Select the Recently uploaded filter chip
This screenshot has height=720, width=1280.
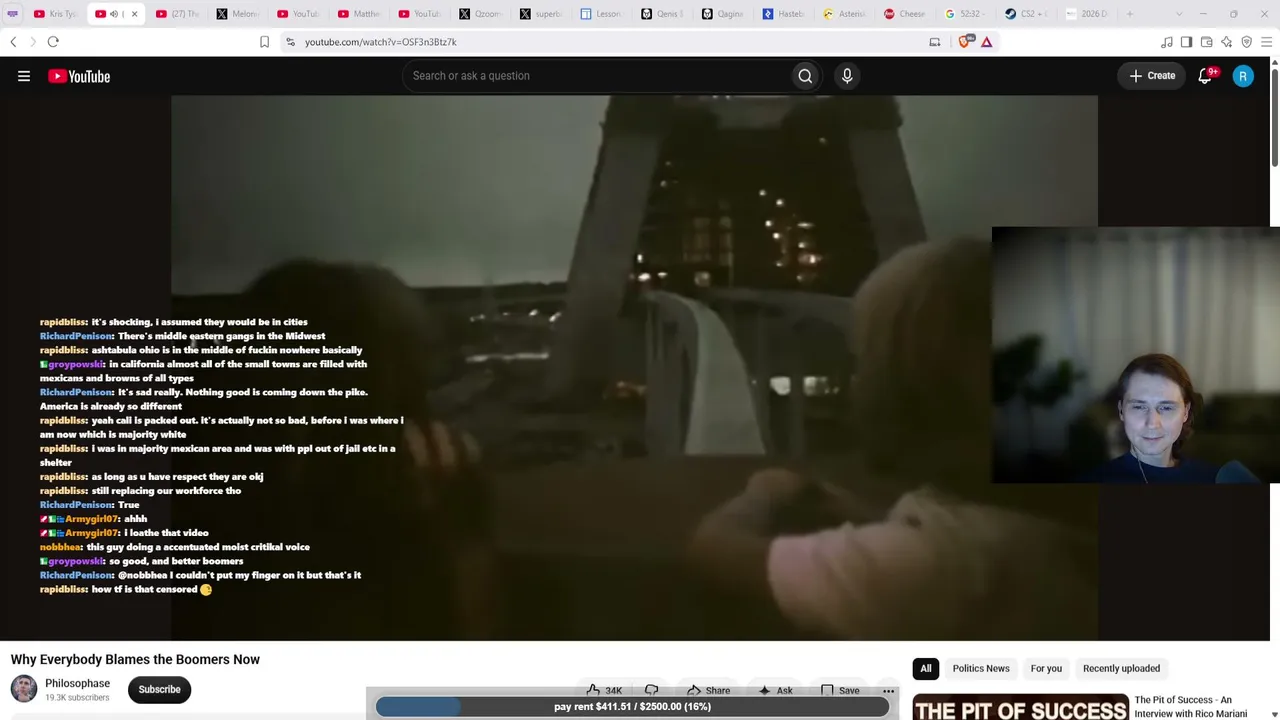(x=1121, y=668)
